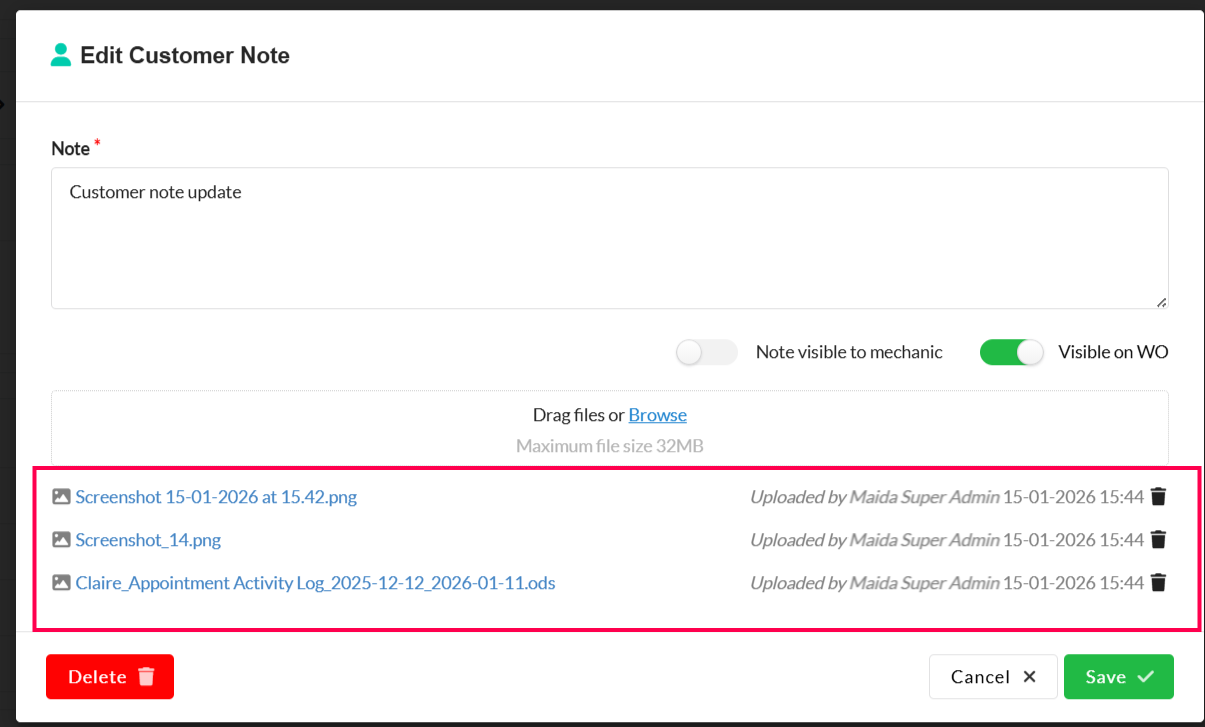Delete the Screenshot 15-01-2026 at 15.42.png attachment
Viewport: 1205px width, 727px height.
pos(1158,496)
